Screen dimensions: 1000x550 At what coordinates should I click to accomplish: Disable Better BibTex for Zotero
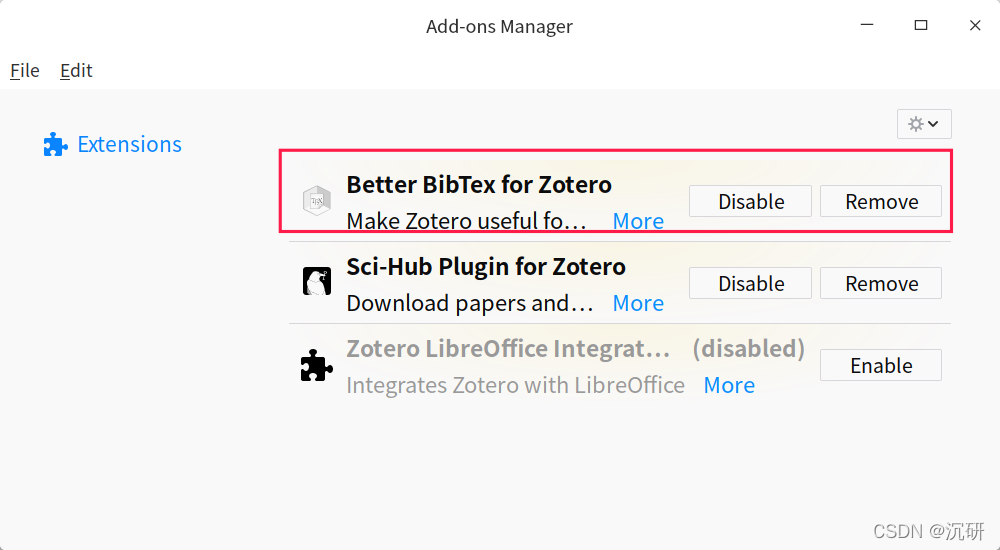(751, 201)
